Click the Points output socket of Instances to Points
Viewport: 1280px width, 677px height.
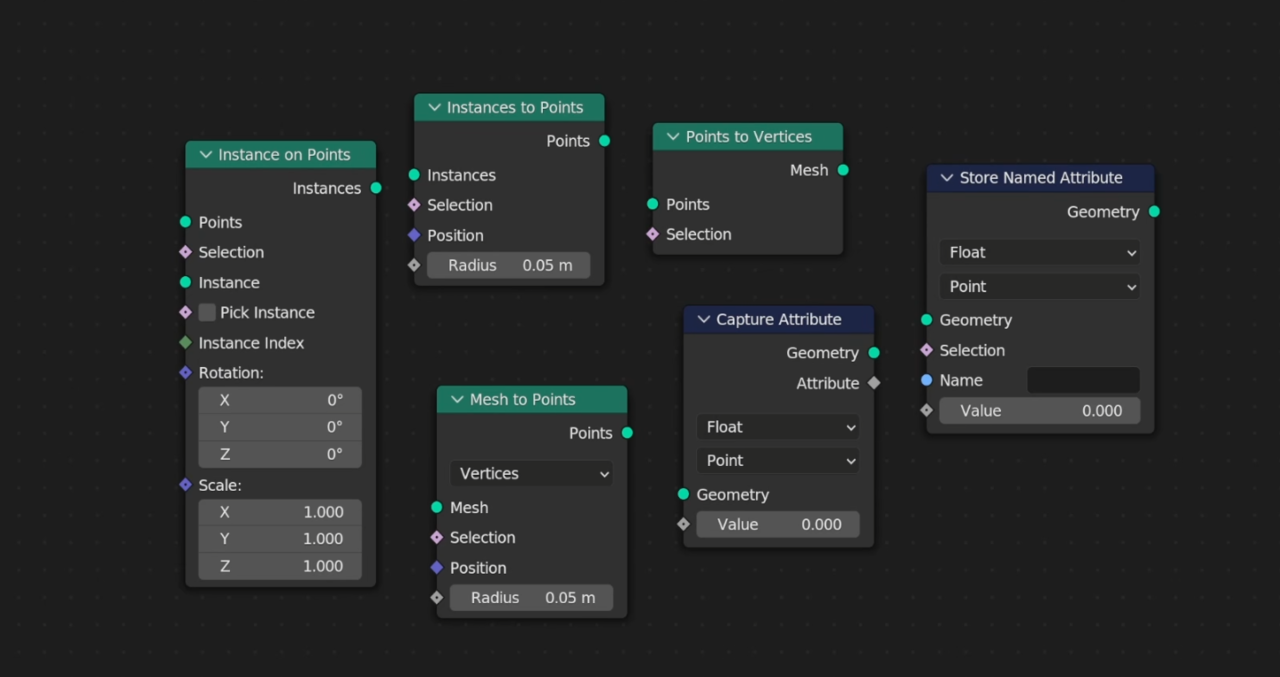605,141
